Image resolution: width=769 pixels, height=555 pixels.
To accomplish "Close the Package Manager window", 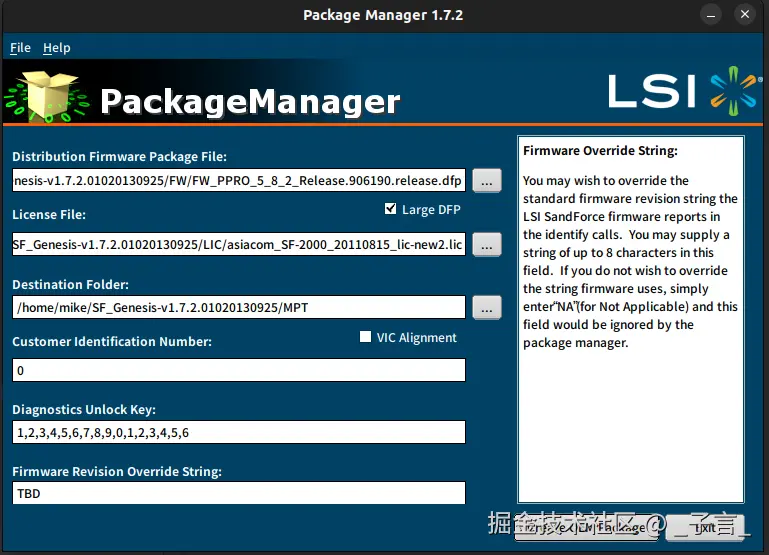I will click(x=745, y=15).
